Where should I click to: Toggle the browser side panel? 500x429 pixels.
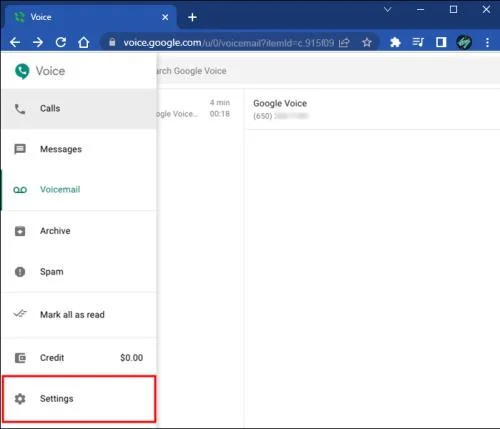tap(441, 42)
